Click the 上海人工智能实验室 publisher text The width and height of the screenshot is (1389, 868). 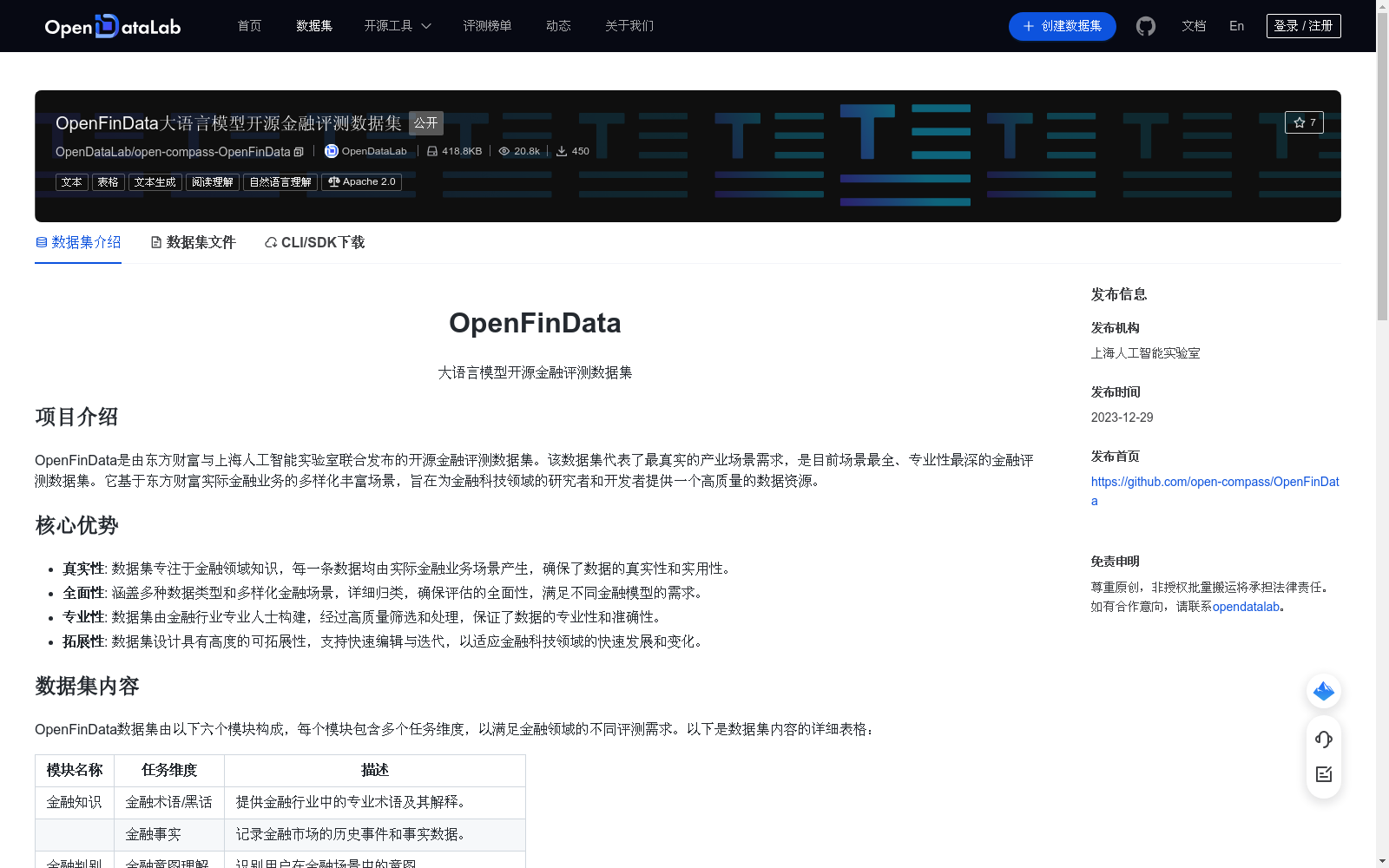[1146, 353]
